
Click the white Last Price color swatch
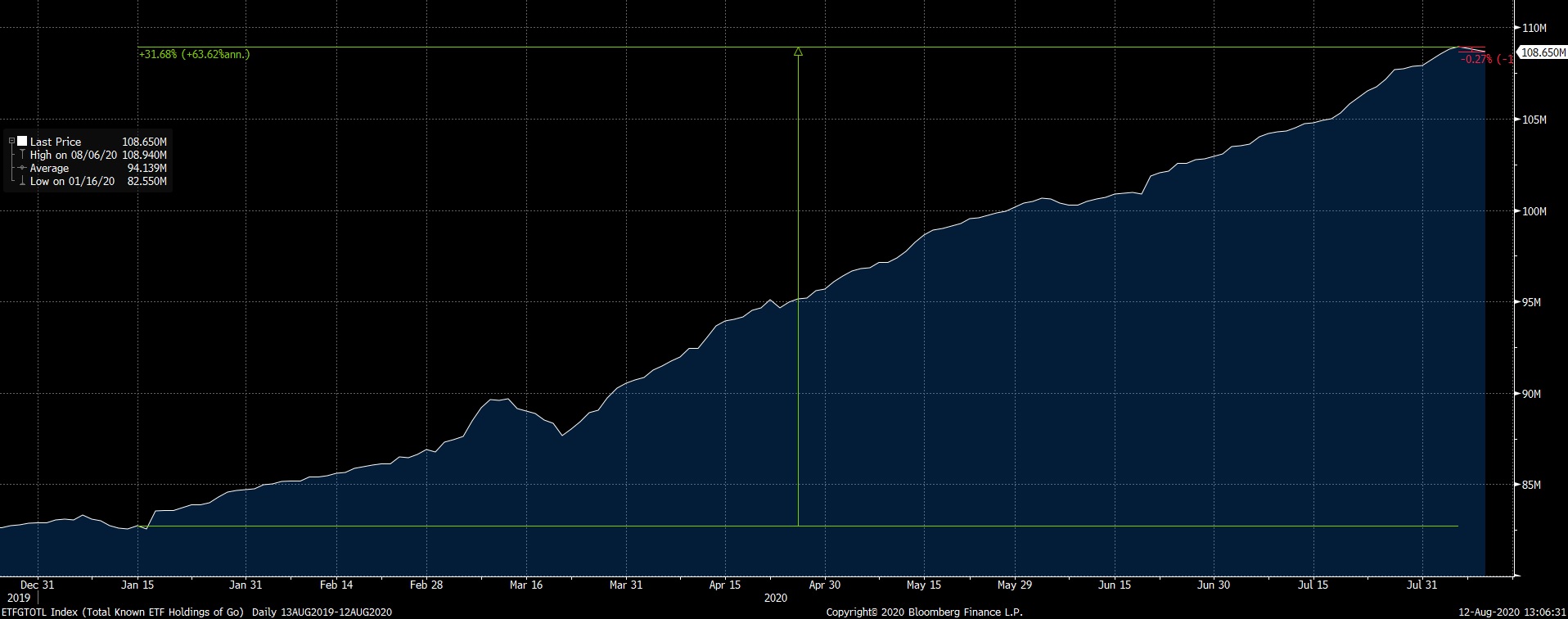[x=22, y=142]
